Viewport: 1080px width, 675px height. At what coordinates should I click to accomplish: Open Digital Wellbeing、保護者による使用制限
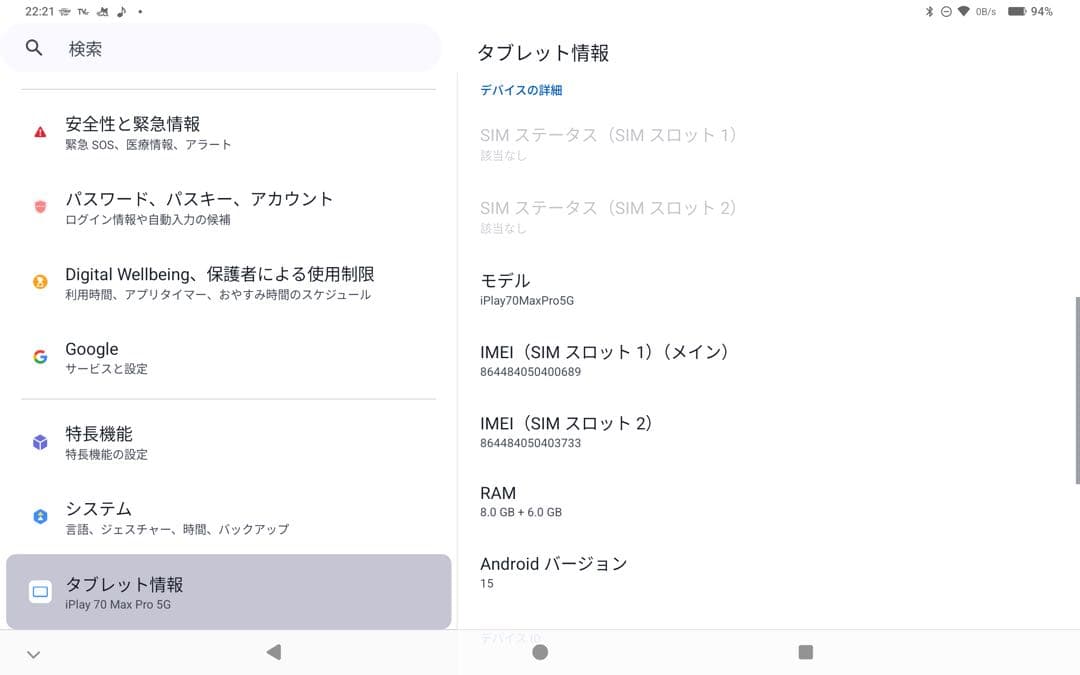229,282
